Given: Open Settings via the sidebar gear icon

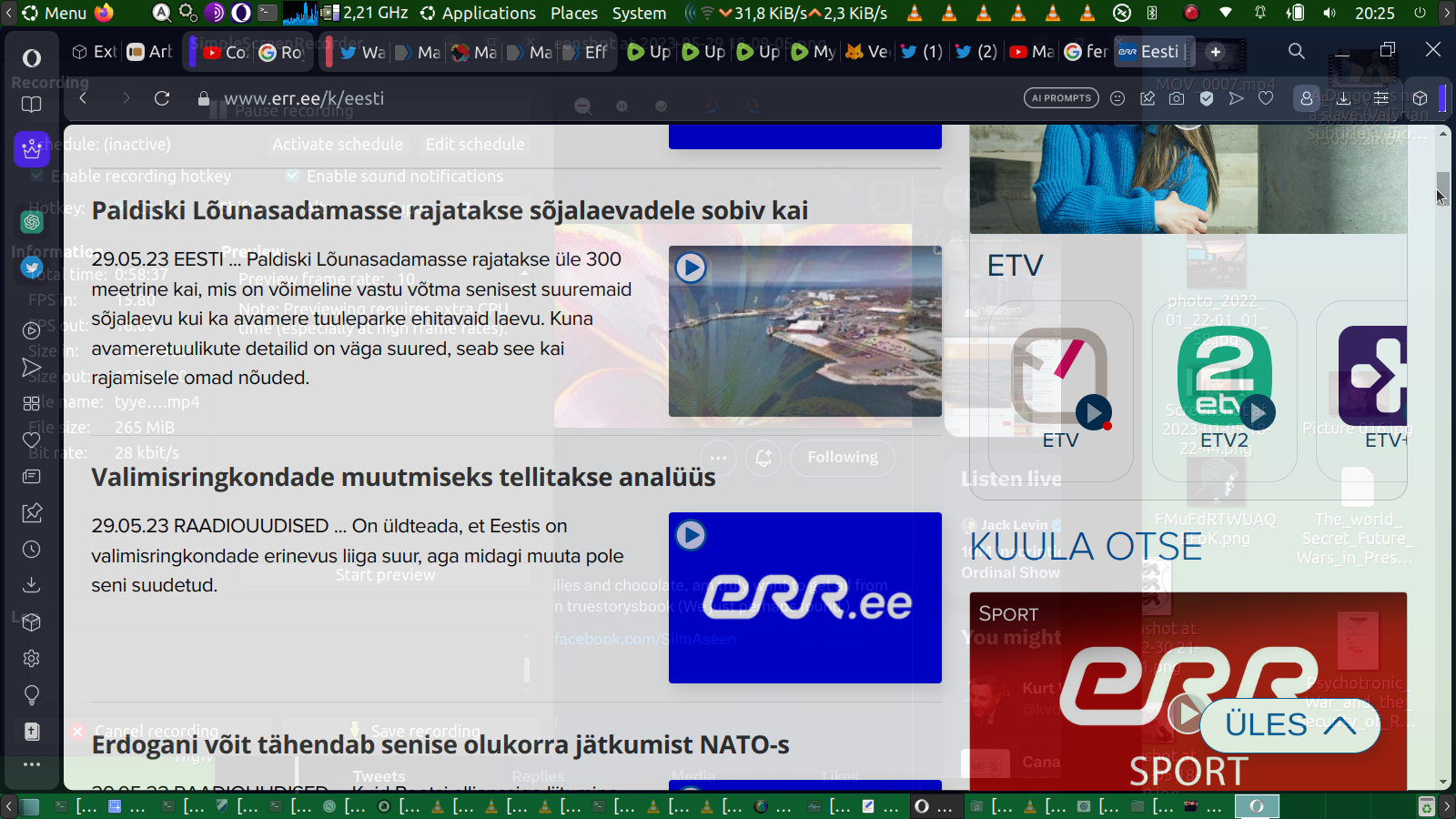Looking at the screenshot, I should (32, 658).
